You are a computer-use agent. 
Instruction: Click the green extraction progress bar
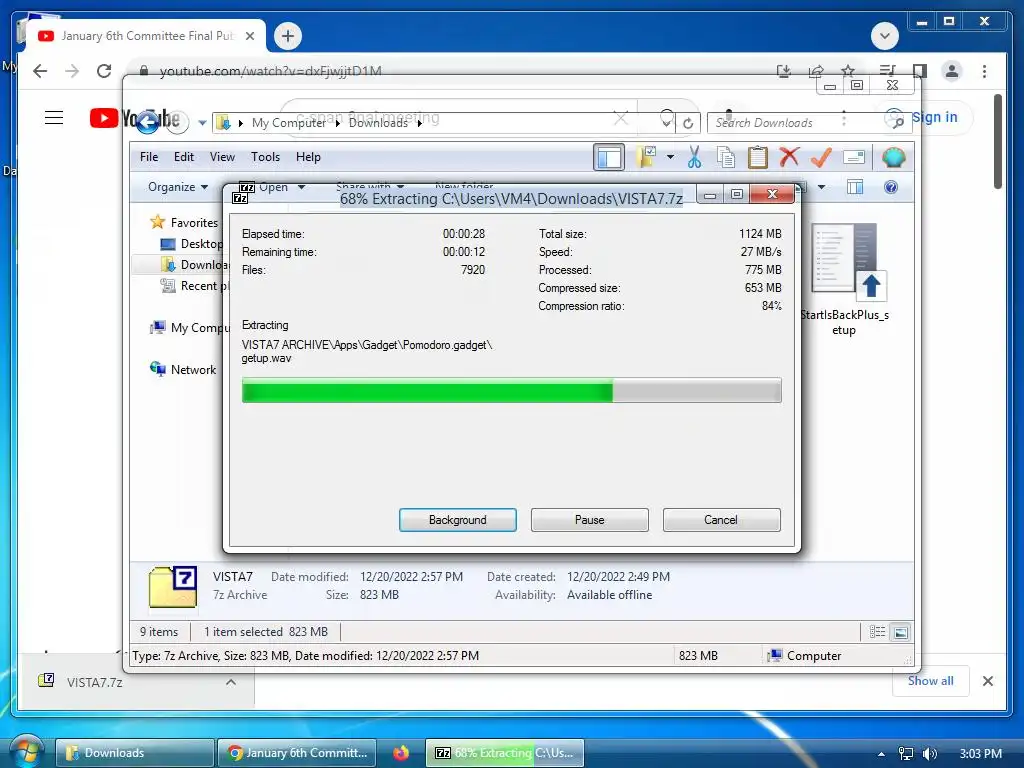pyautogui.click(x=511, y=390)
